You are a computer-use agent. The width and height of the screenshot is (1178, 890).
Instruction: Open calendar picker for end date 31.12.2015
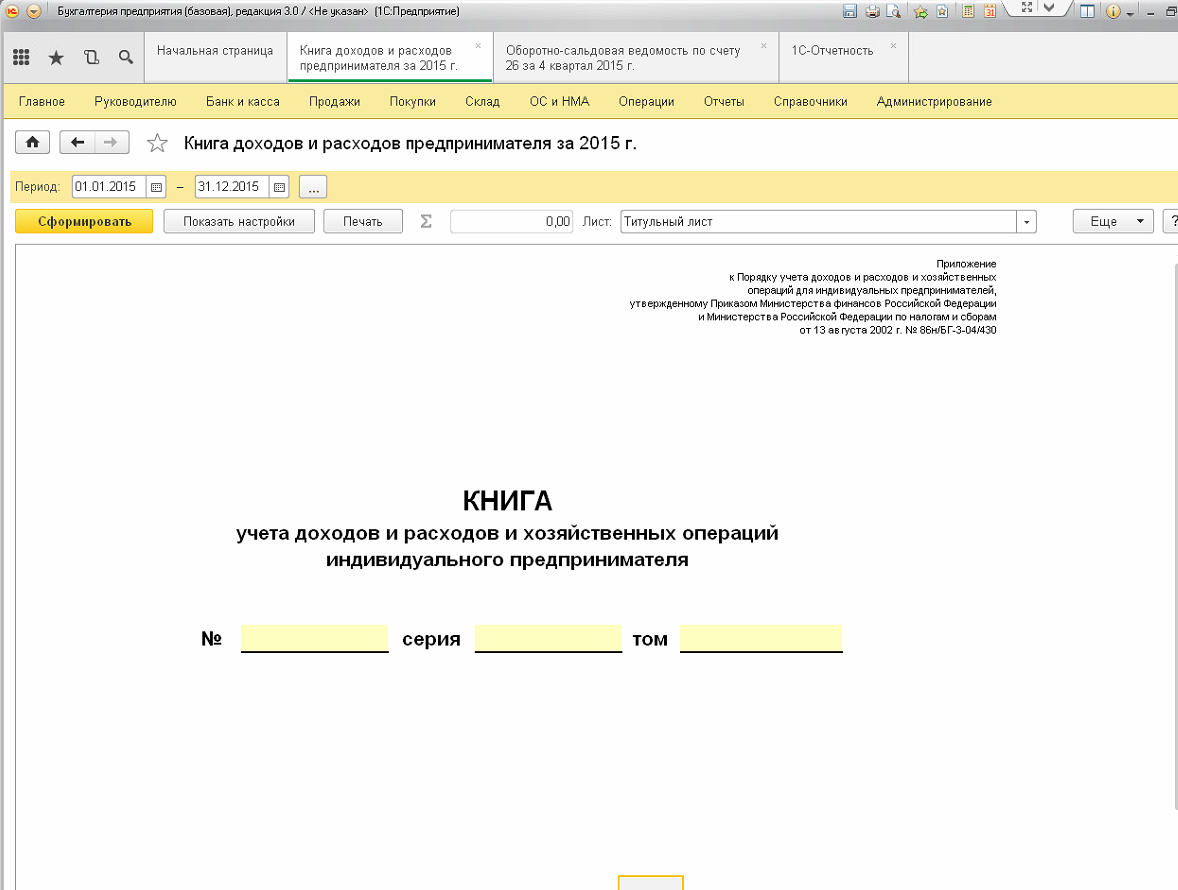click(x=280, y=187)
